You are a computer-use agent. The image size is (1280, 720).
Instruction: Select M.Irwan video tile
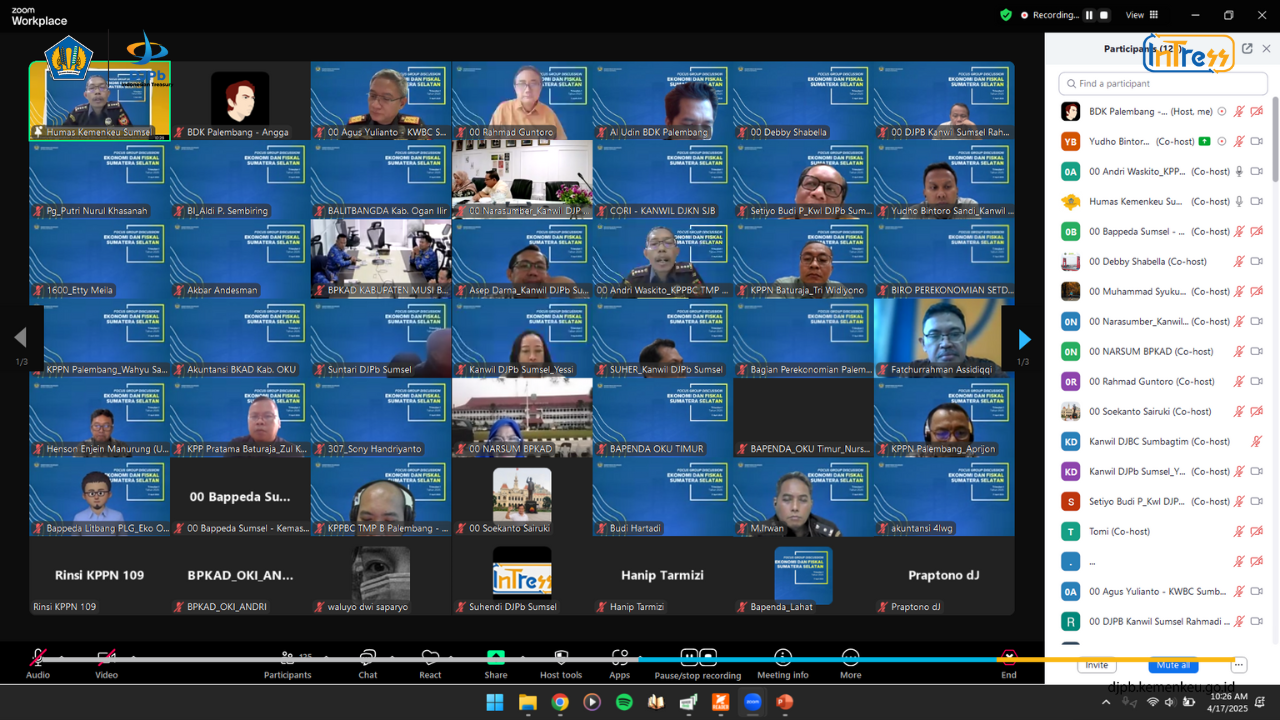(x=803, y=497)
